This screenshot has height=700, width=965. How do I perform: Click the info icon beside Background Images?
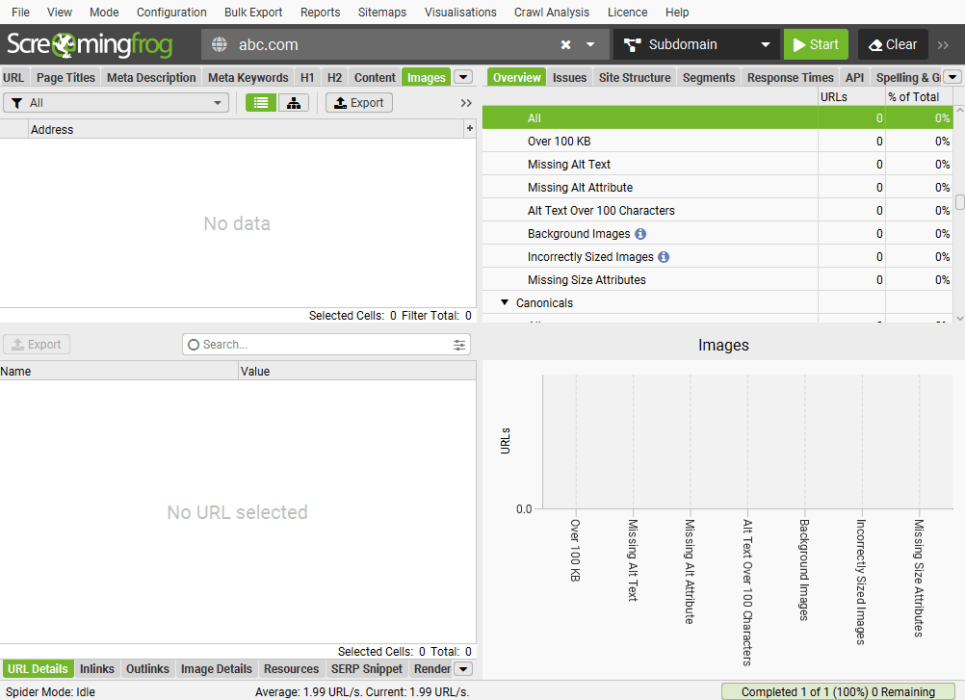[x=640, y=233]
